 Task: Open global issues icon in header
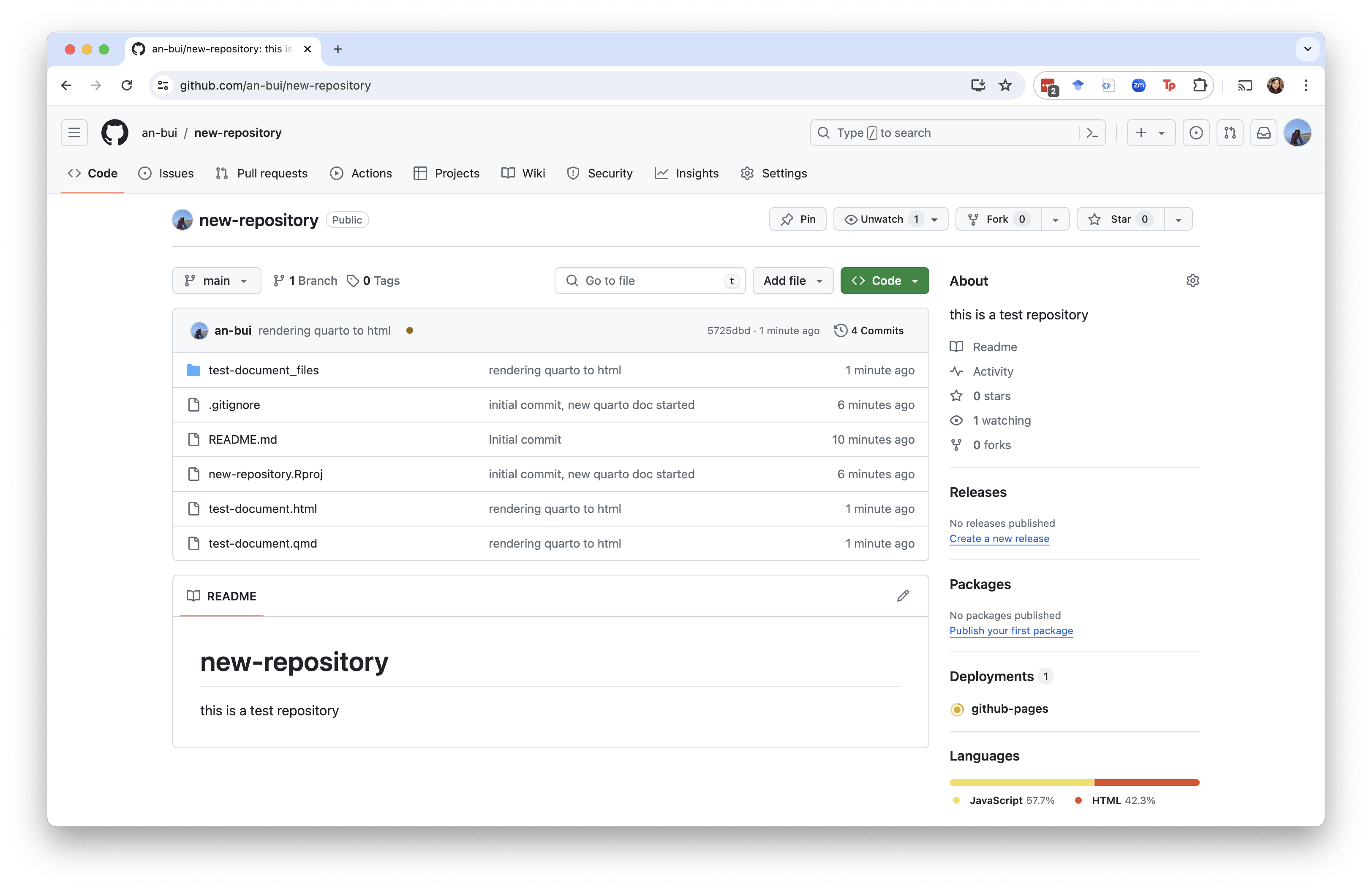1195,133
